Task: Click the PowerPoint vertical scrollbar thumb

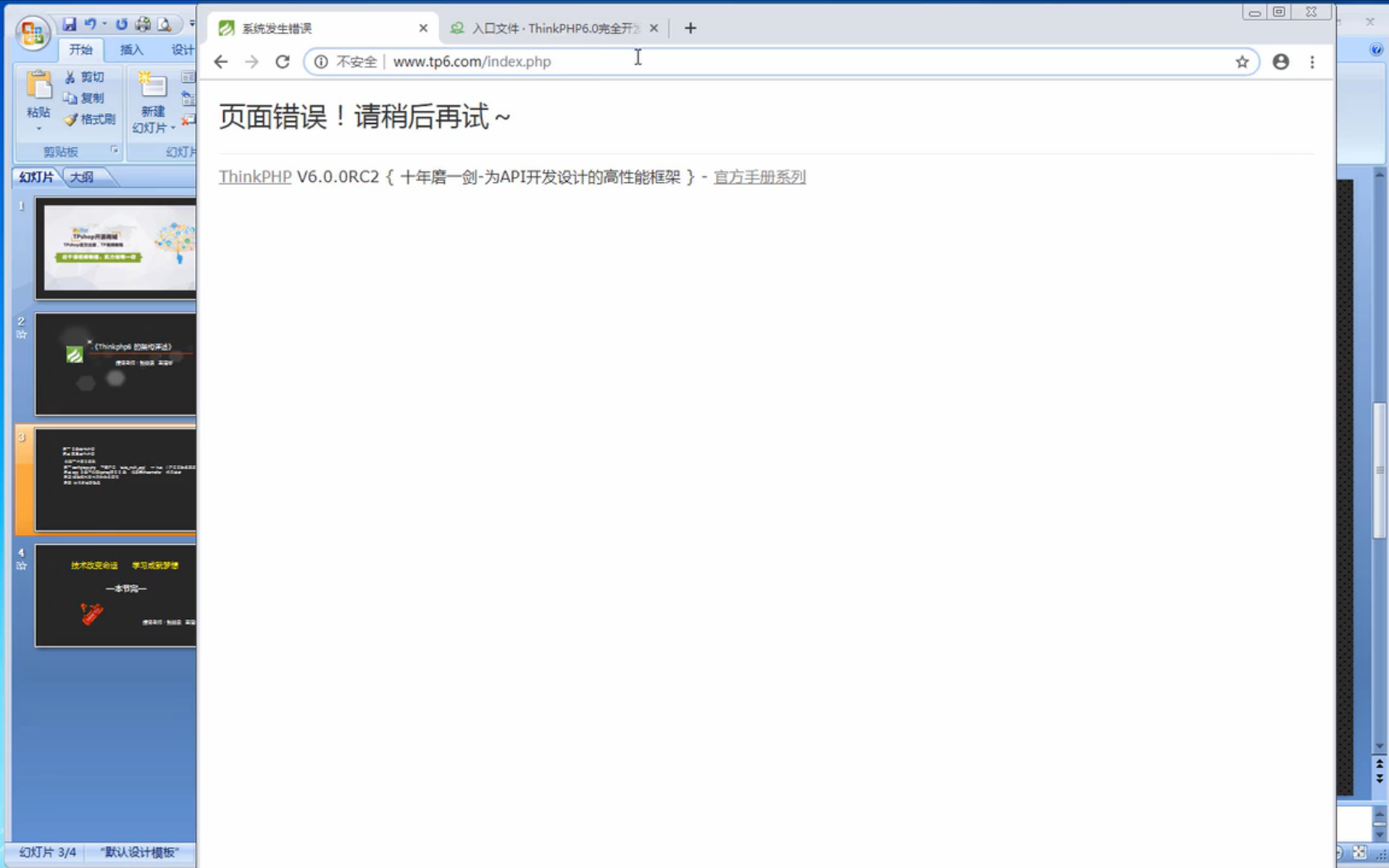Action: (x=1379, y=470)
